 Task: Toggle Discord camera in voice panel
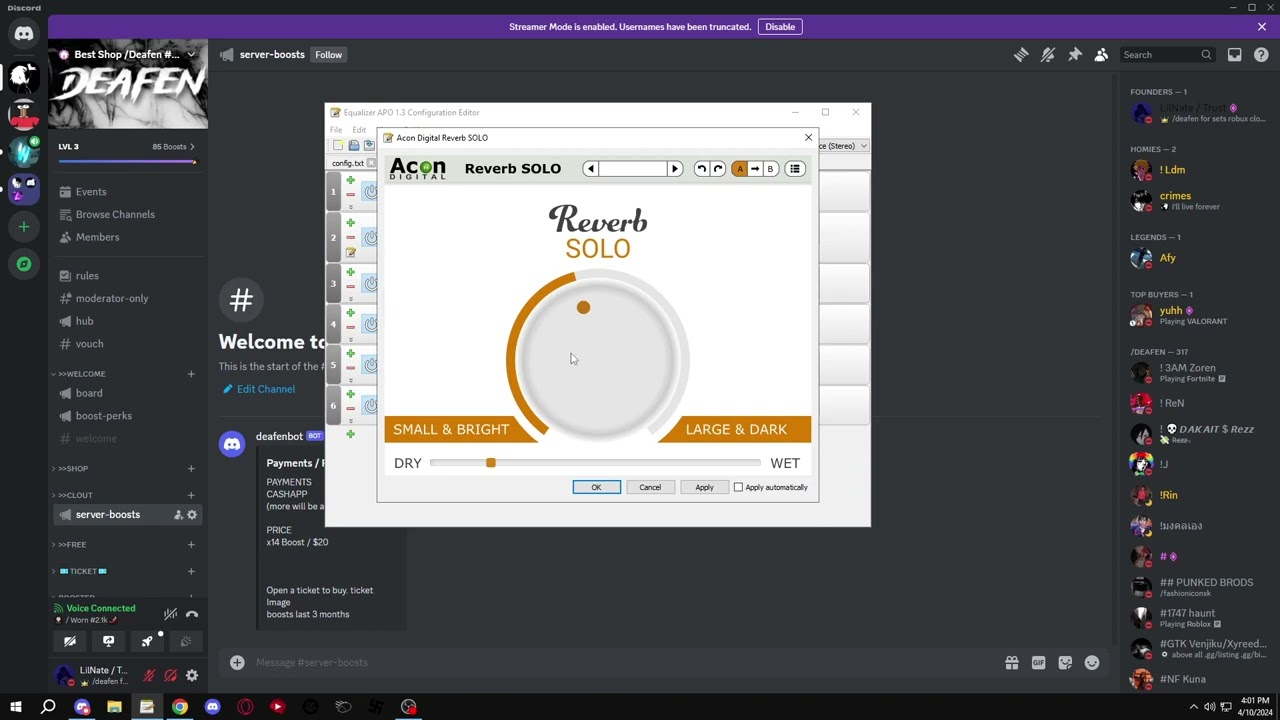point(70,641)
